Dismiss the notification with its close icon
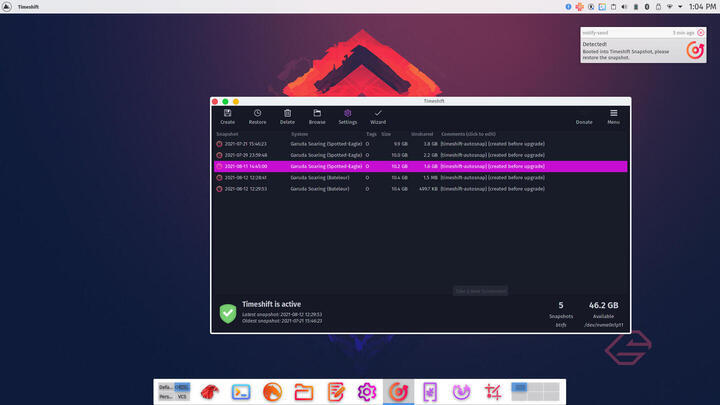Screen dimensions: 720x405 point(701,33)
